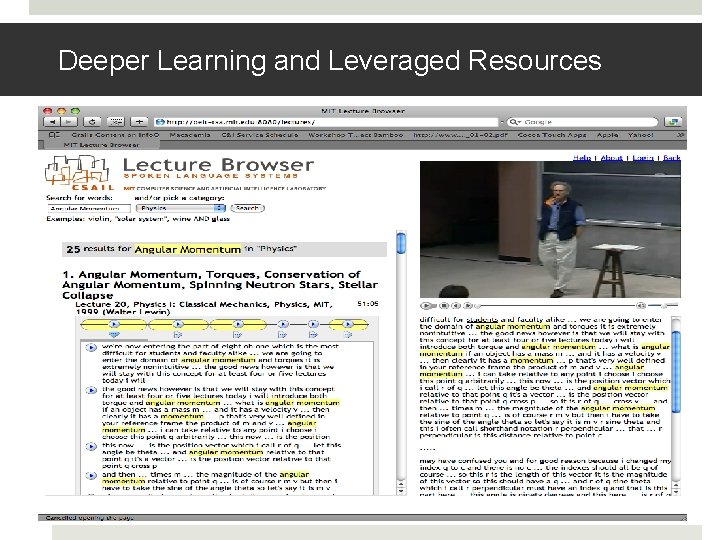The width and height of the screenshot is (720, 540).
Task: Click the small icon under the second segment
Action: click(x=178, y=335)
